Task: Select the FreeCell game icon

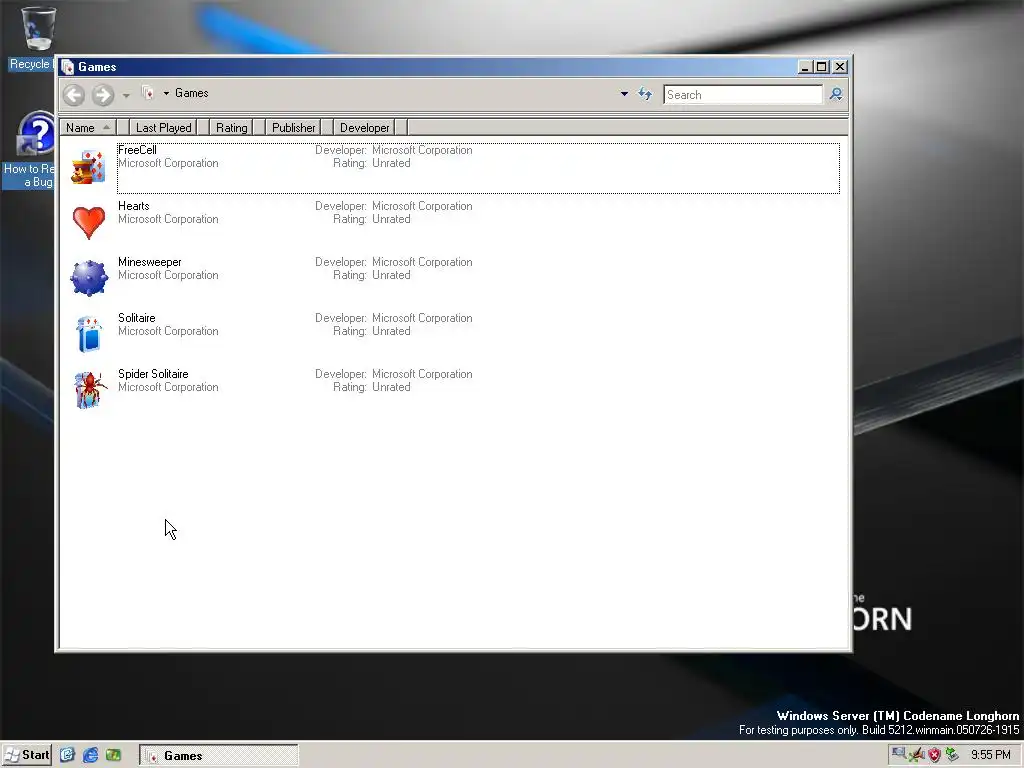Action: (88, 167)
